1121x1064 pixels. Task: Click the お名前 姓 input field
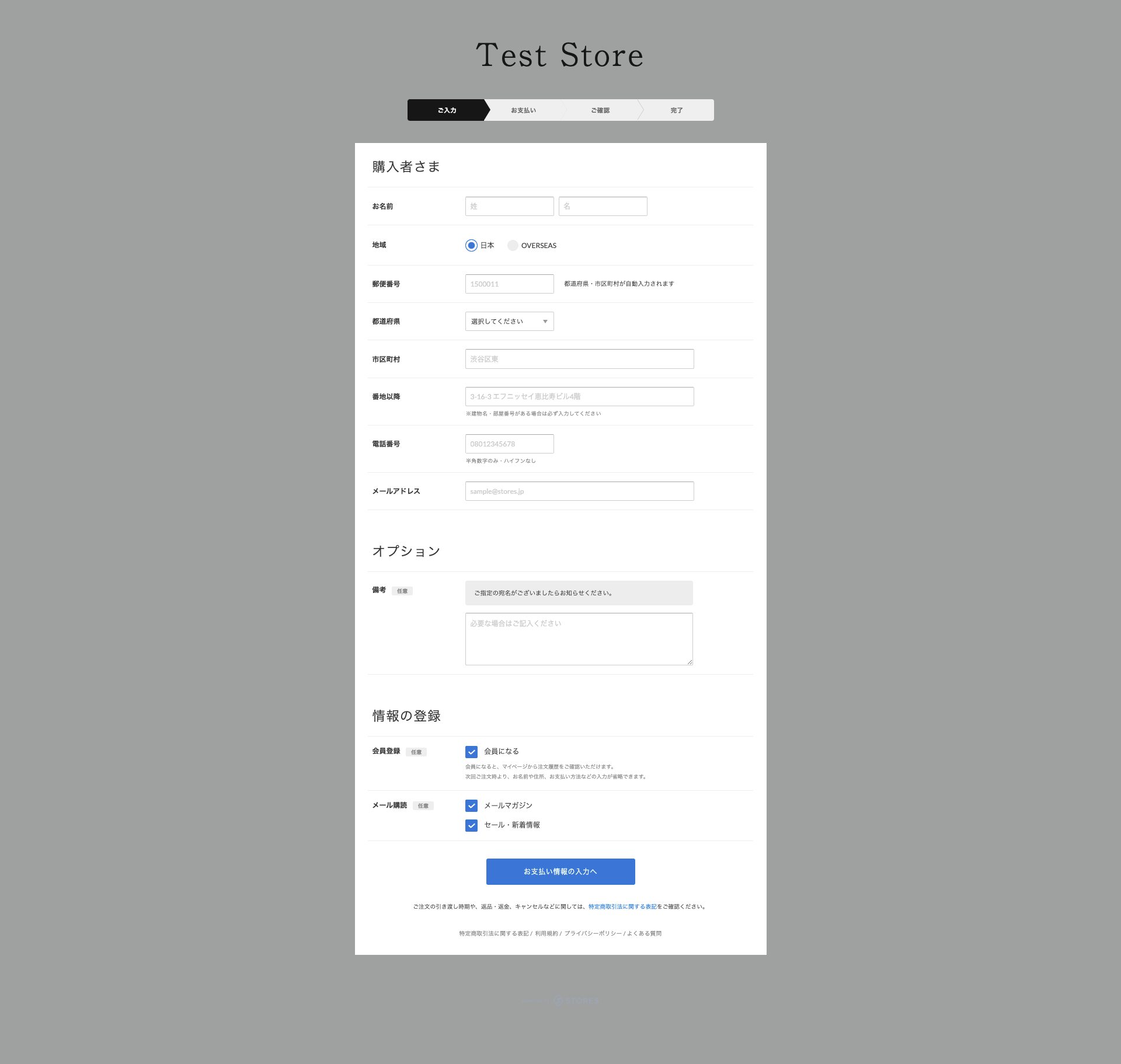pyautogui.click(x=509, y=205)
